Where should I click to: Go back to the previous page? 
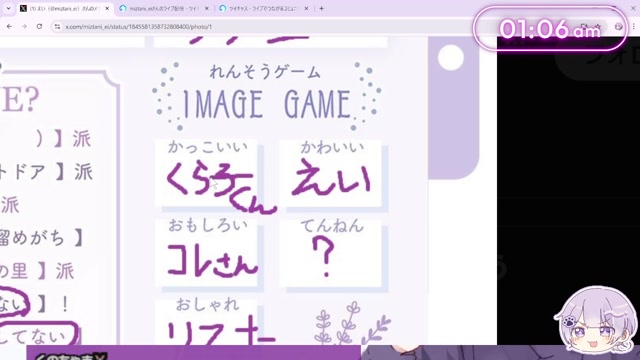pyautogui.click(x=9, y=27)
